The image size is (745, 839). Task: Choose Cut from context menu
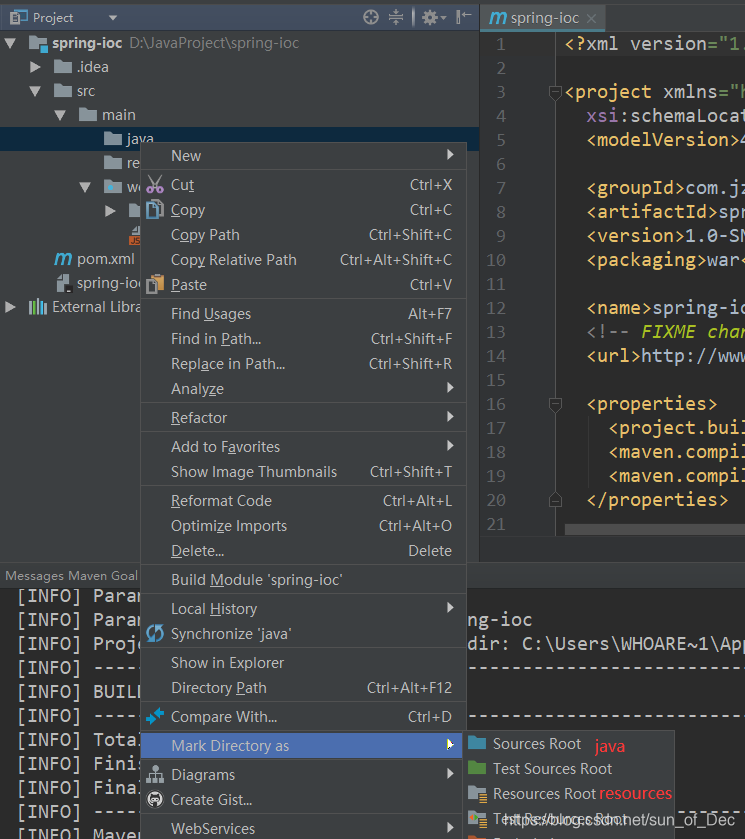click(x=303, y=185)
